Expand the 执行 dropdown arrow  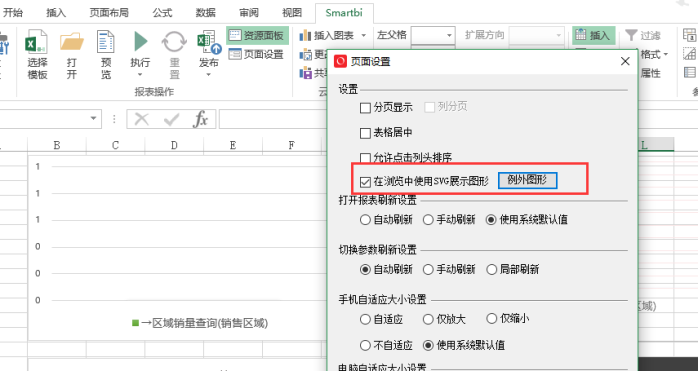point(140,75)
